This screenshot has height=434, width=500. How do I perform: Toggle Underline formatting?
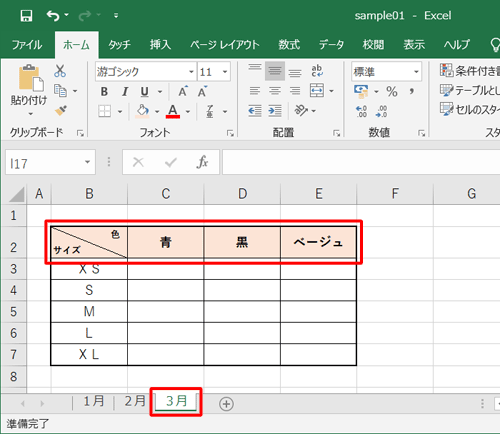click(144, 91)
